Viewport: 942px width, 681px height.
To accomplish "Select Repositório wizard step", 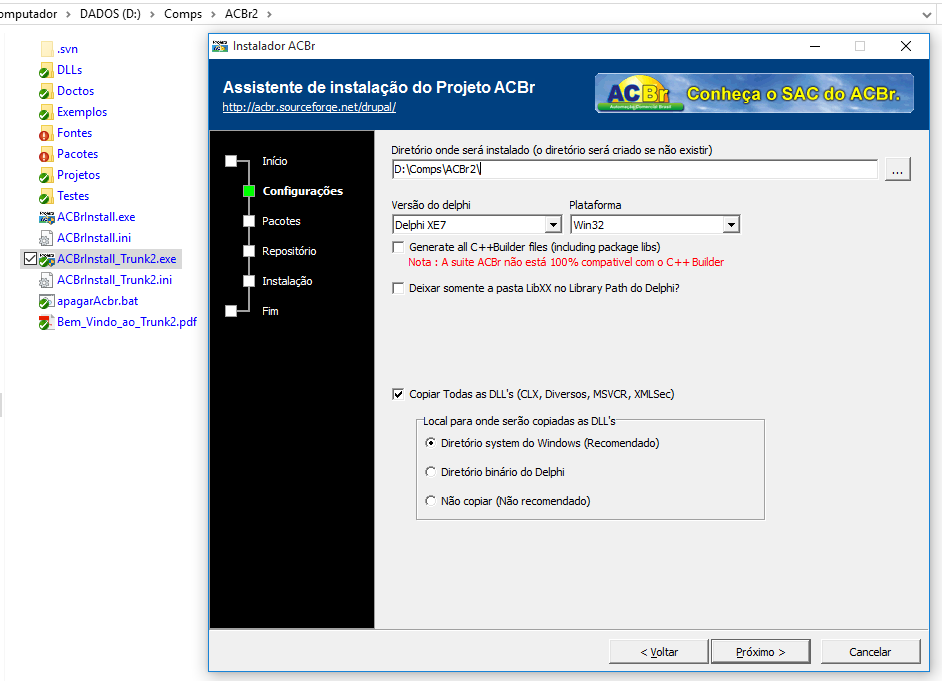I will point(289,251).
